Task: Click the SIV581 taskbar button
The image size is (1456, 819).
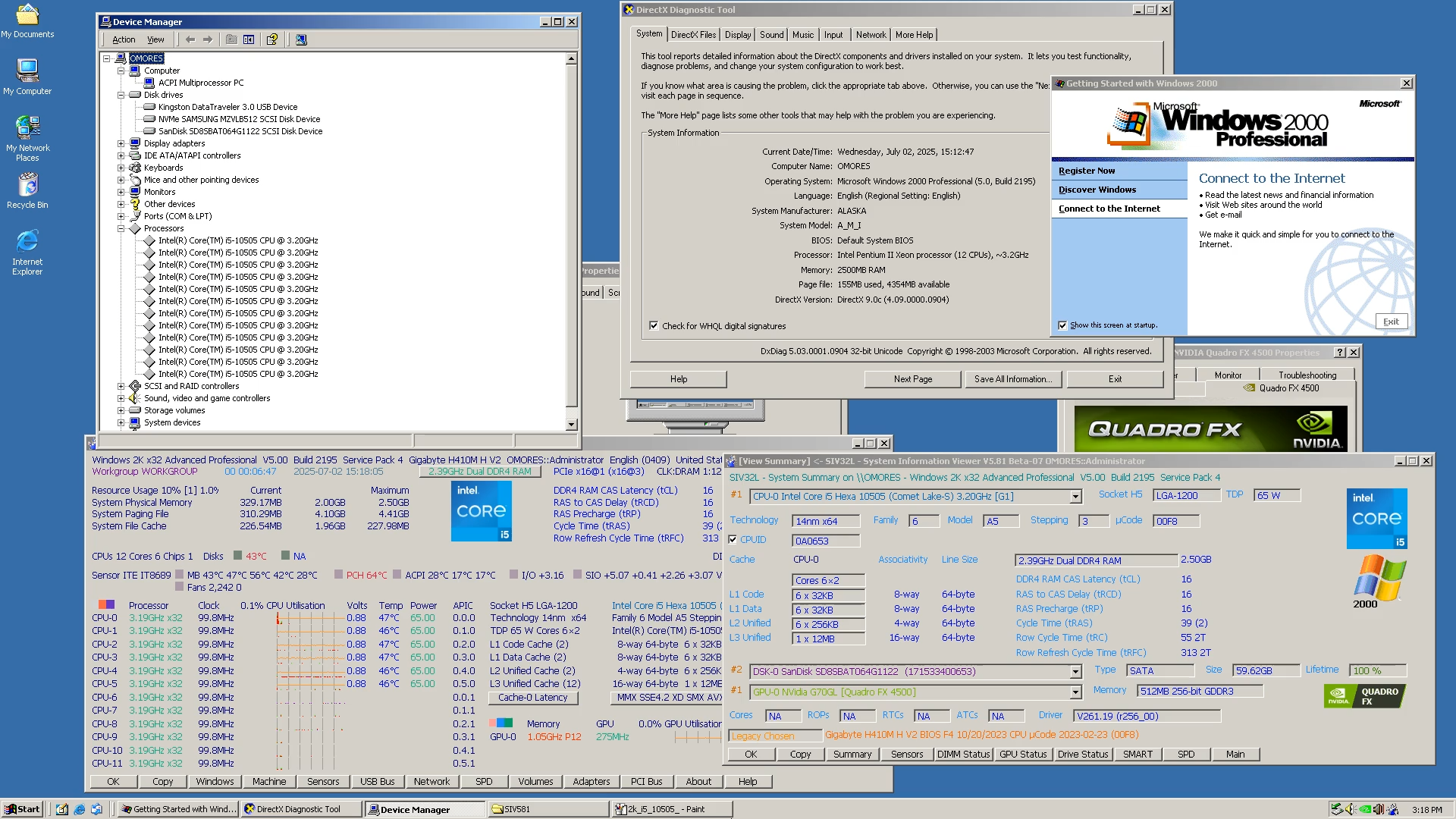Action: click(548, 809)
